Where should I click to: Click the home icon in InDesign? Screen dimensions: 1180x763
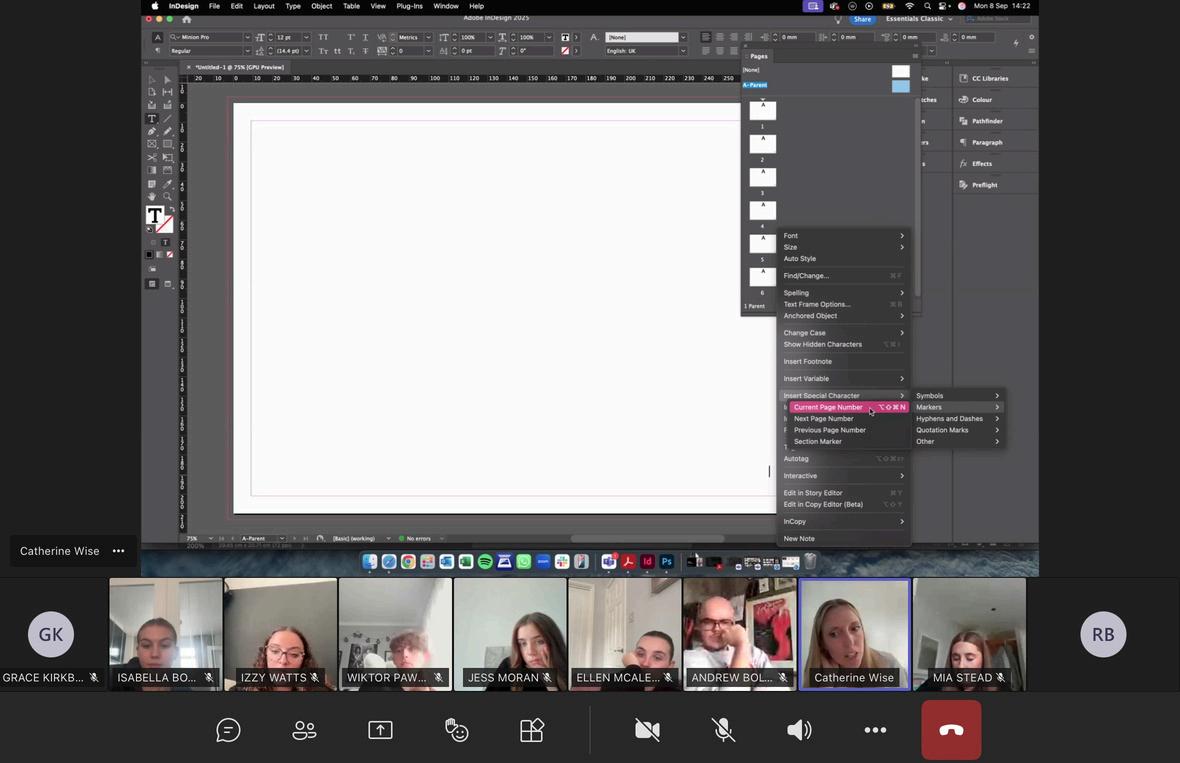(187, 19)
